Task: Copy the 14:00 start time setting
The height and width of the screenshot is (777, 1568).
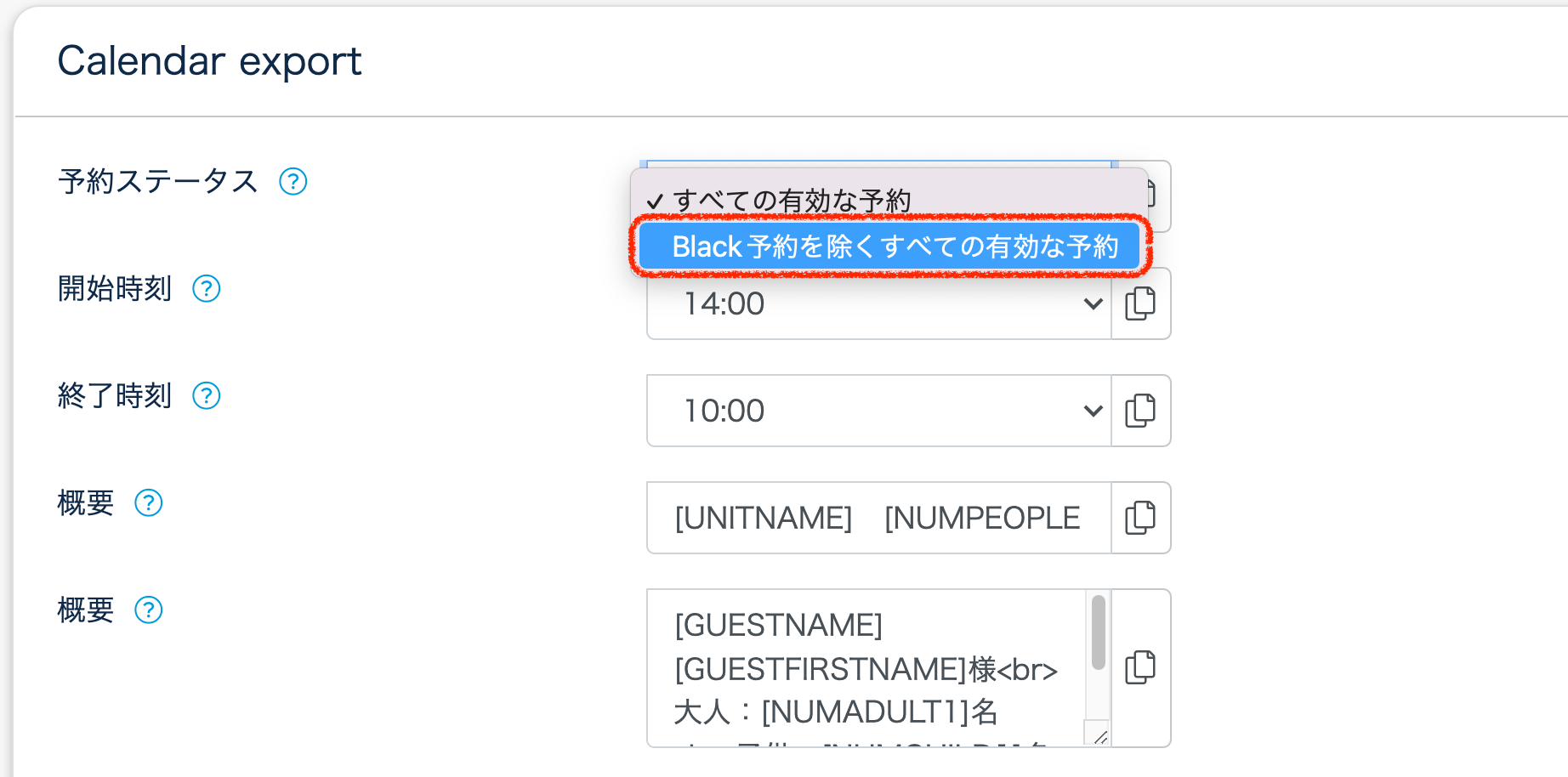Action: pyautogui.click(x=1140, y=303)
